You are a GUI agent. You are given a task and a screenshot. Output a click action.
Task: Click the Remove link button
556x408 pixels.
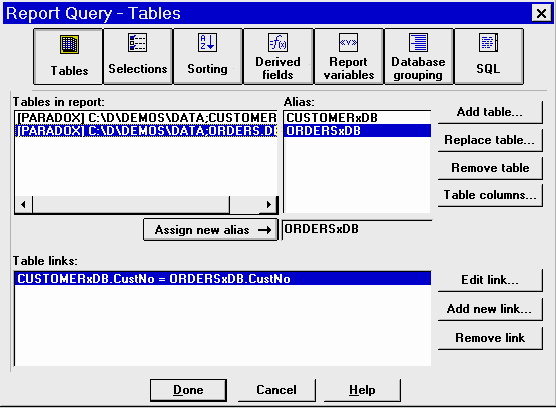490,338
